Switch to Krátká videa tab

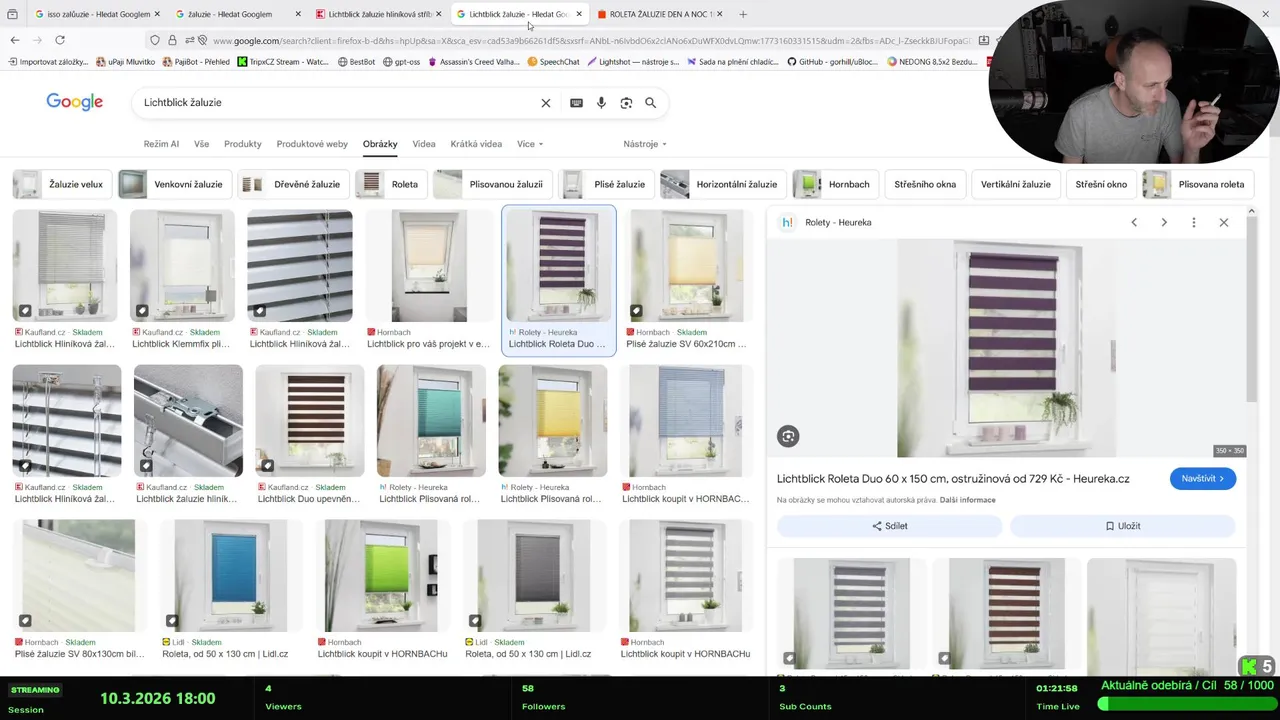click(476, 144)
